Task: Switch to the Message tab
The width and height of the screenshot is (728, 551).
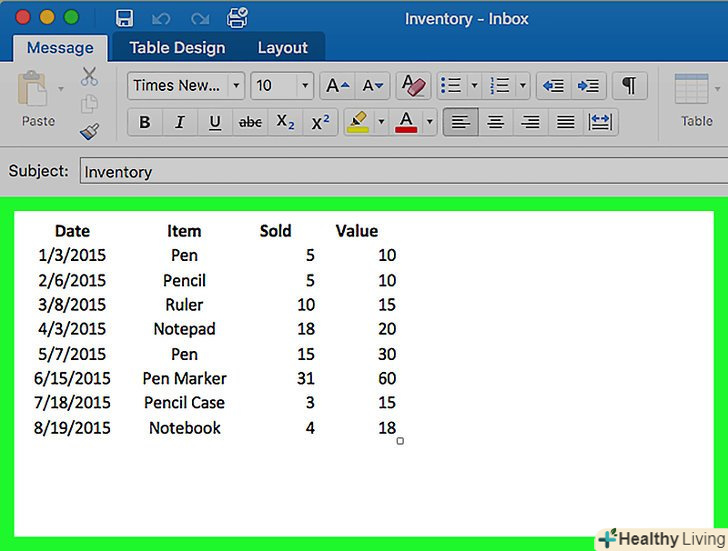Action: (x=60, y=48)
